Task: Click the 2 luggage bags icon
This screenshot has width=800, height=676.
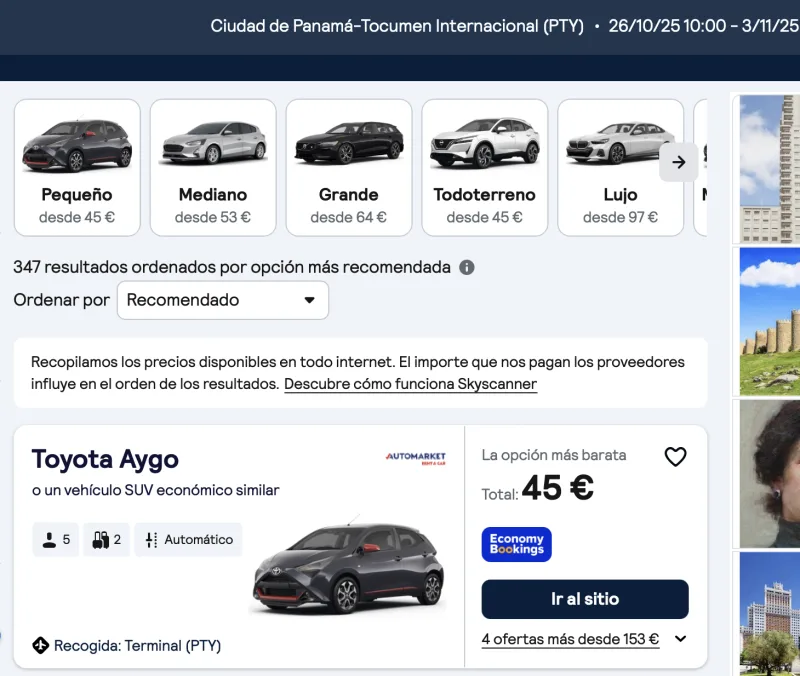Action: click(x=101, y=540)
